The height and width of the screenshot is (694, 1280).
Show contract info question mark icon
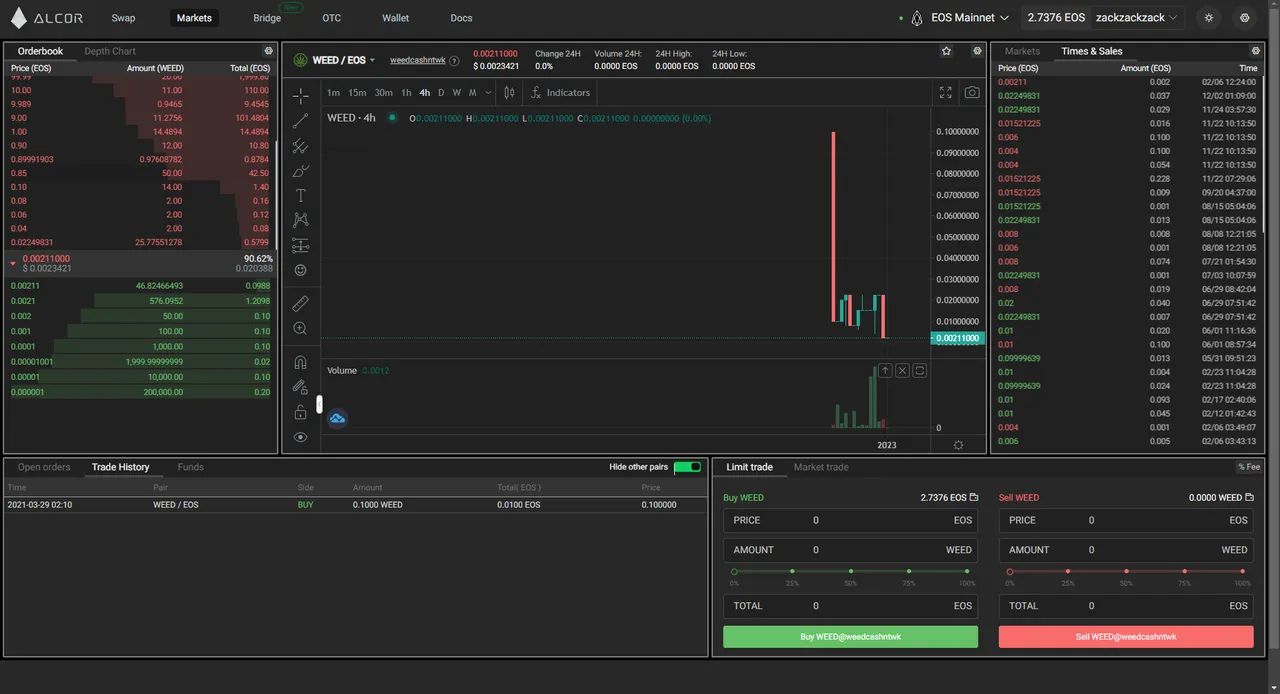[x=454, y=61]
